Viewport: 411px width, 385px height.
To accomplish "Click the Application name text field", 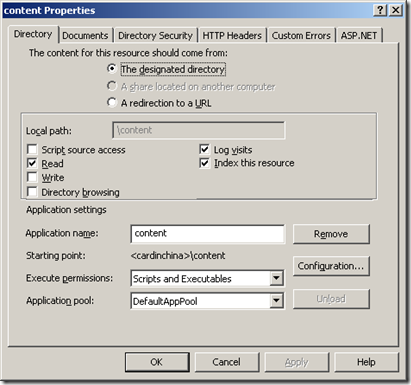I will (x=208, y=233).
